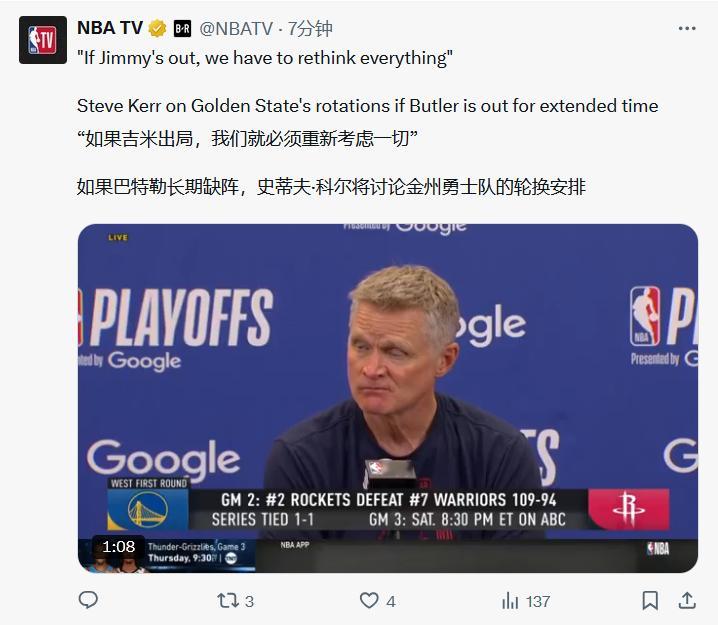
Task: Click the reply speech bubble icon
Action: 88,600
